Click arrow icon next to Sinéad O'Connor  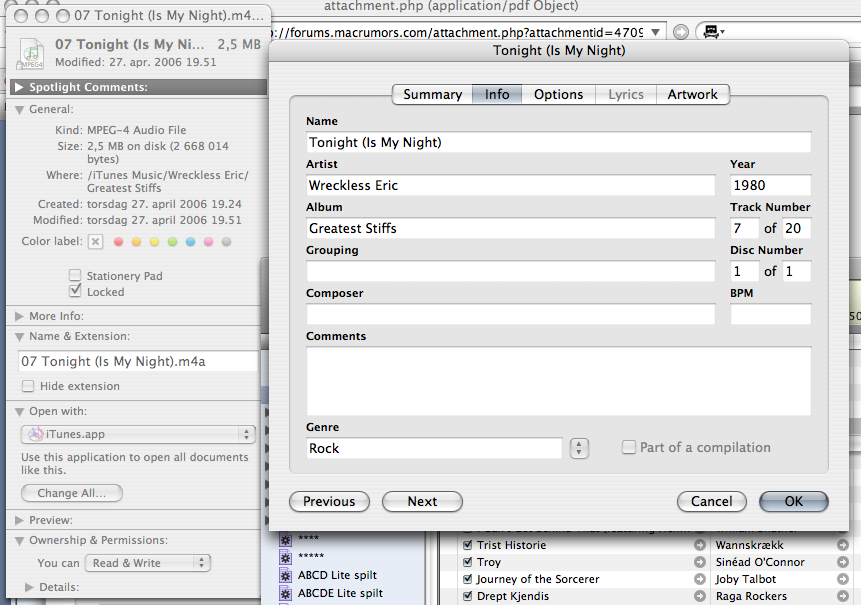(x=842, y=562)
